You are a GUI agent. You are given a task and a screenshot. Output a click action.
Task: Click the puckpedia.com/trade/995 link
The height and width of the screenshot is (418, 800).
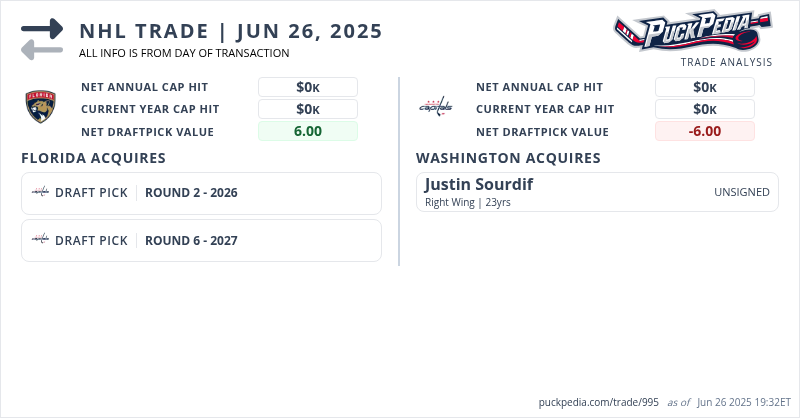point(598,402)
